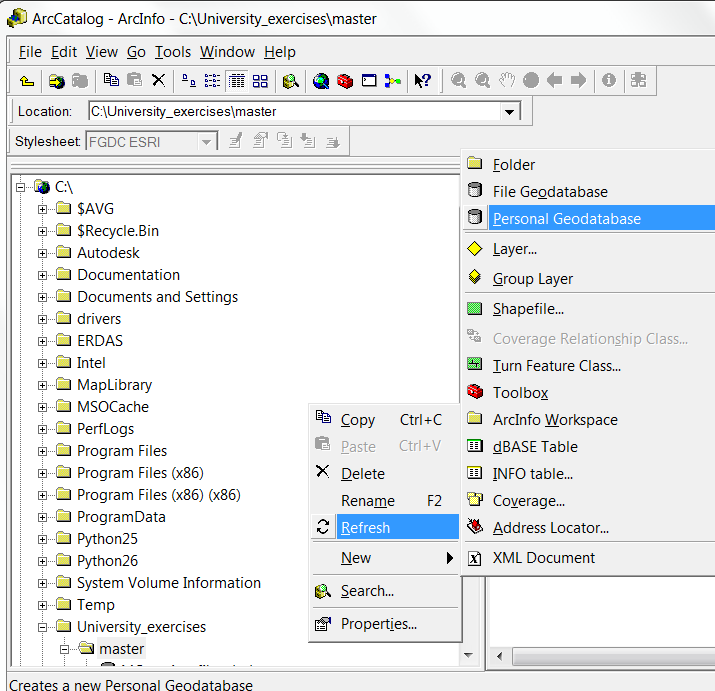Image resolution: width=715 pixels, height=691 pixels.
Task: Click the Connect To Folder icon
Action: point(57,81)
